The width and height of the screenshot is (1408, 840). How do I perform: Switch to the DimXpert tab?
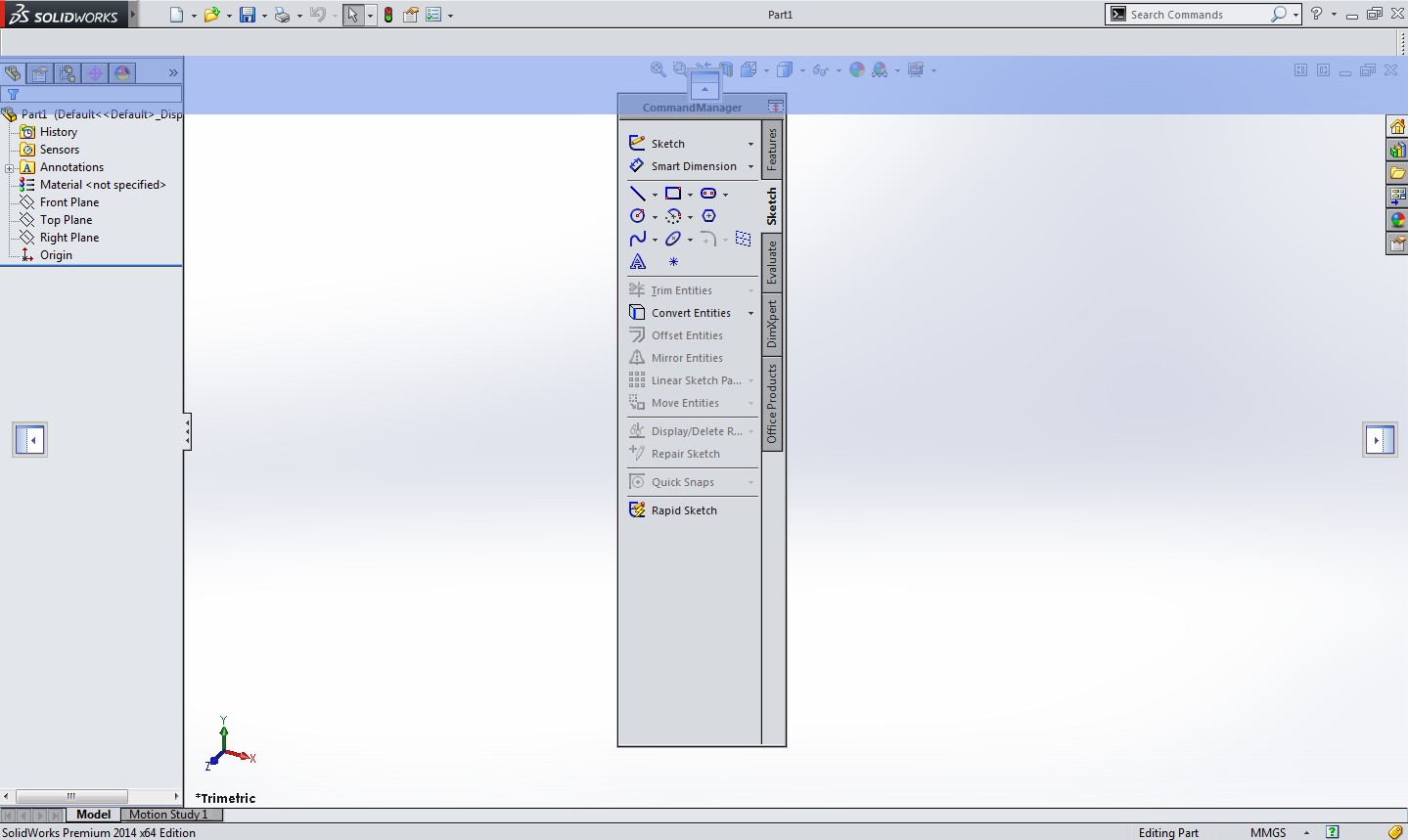click(x=772, y=325)
